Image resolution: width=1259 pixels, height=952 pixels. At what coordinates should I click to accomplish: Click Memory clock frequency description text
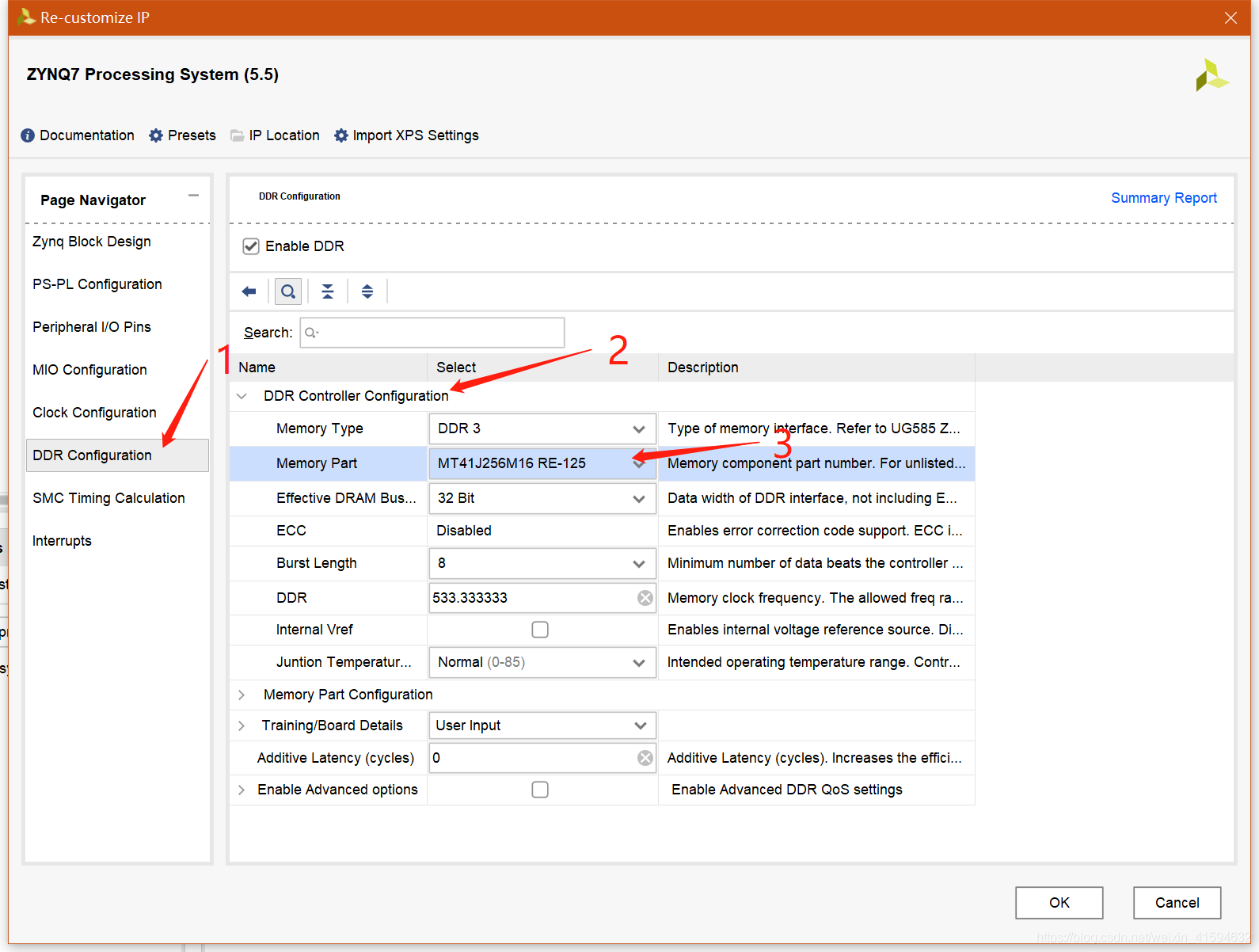pyautogui.click(x=816, y=598)
